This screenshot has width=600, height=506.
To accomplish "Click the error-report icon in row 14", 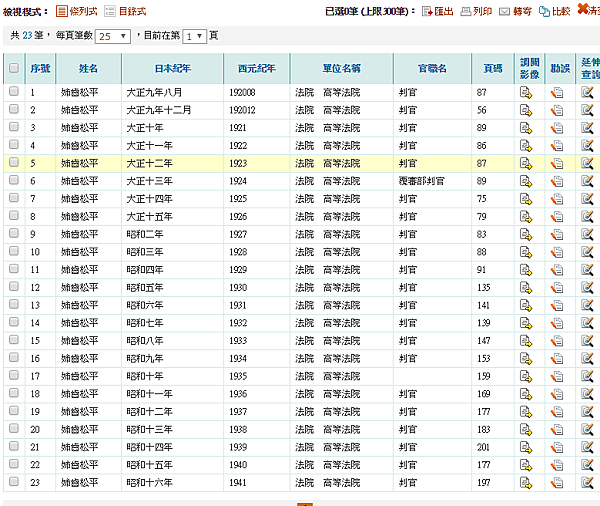I will pyautogui.click(x=557, y=323).
